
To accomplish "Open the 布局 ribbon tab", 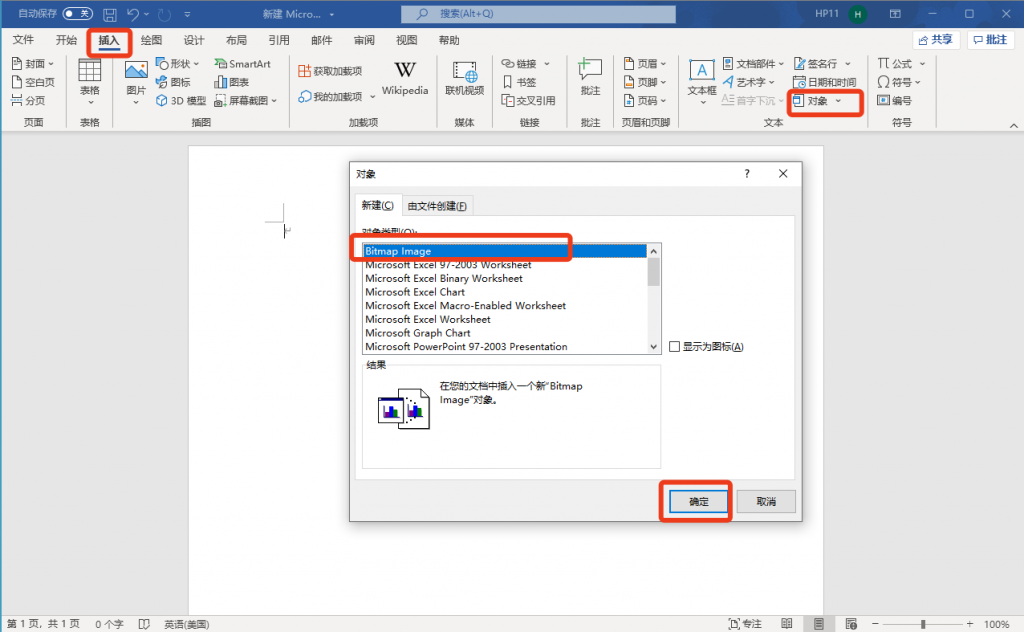I will tap(236, 40).
